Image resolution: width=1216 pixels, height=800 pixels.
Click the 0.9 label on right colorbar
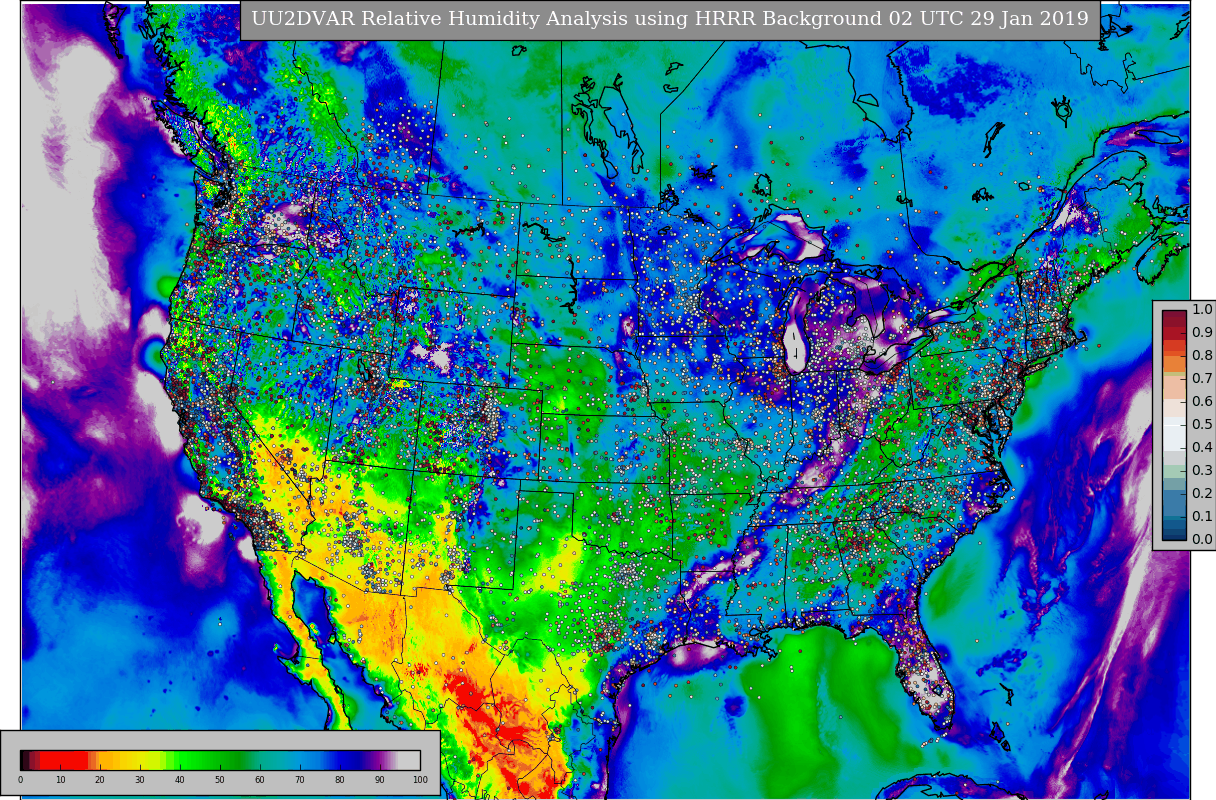point(1202,333)
